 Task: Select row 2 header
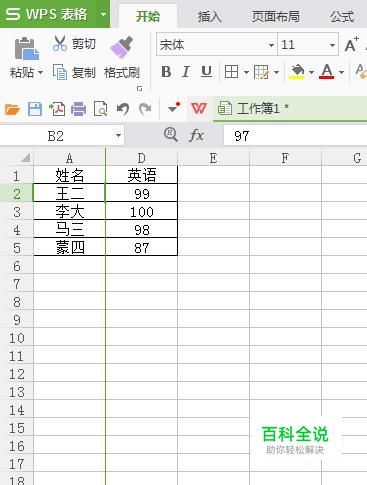point(17,193)
